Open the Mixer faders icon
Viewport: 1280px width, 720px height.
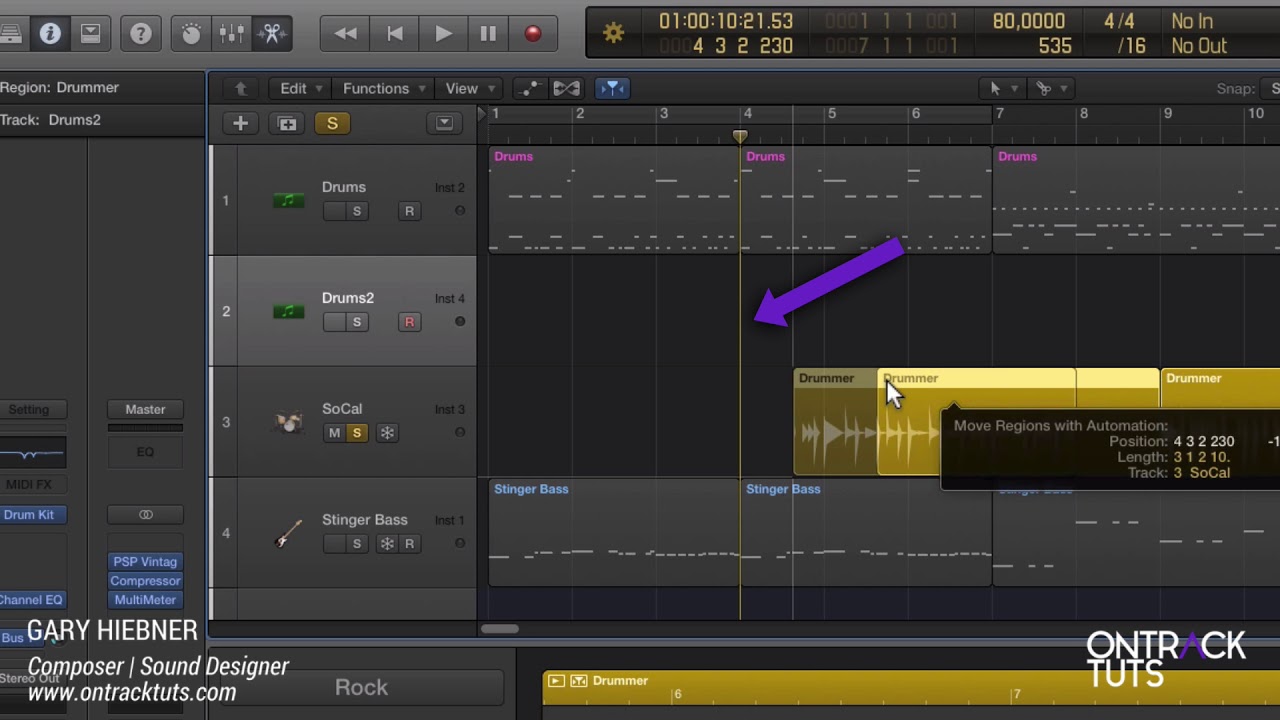coord(231,34)
